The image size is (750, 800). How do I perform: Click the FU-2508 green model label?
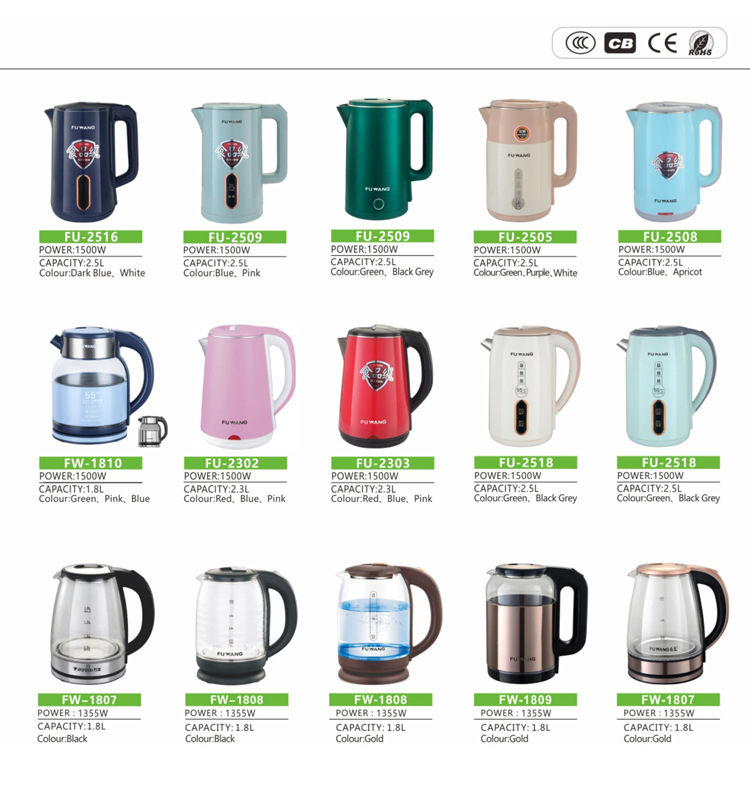point(669,236)
